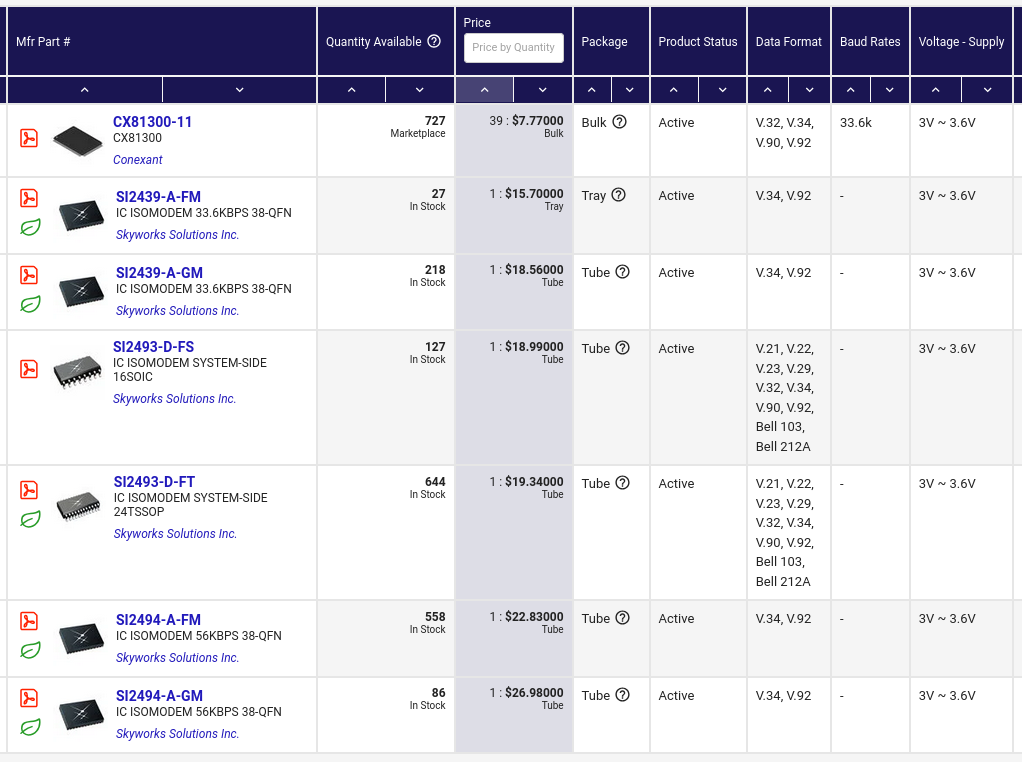This screenshot has height=762, width=1022.
Task: Open the PDF datasheet for SI2494-A-FM
Action: click(29, 621)
